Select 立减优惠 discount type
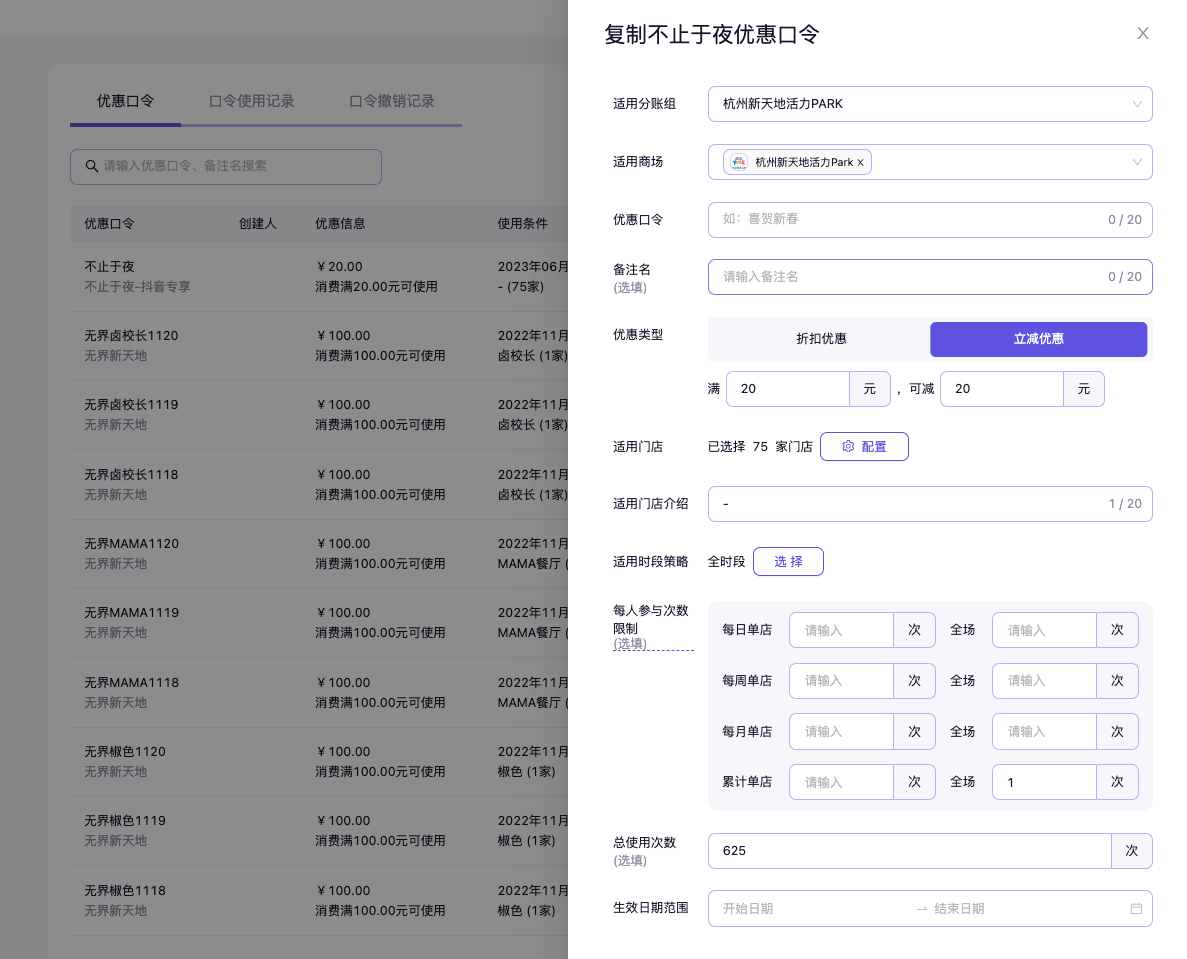 click(1038, 339)
